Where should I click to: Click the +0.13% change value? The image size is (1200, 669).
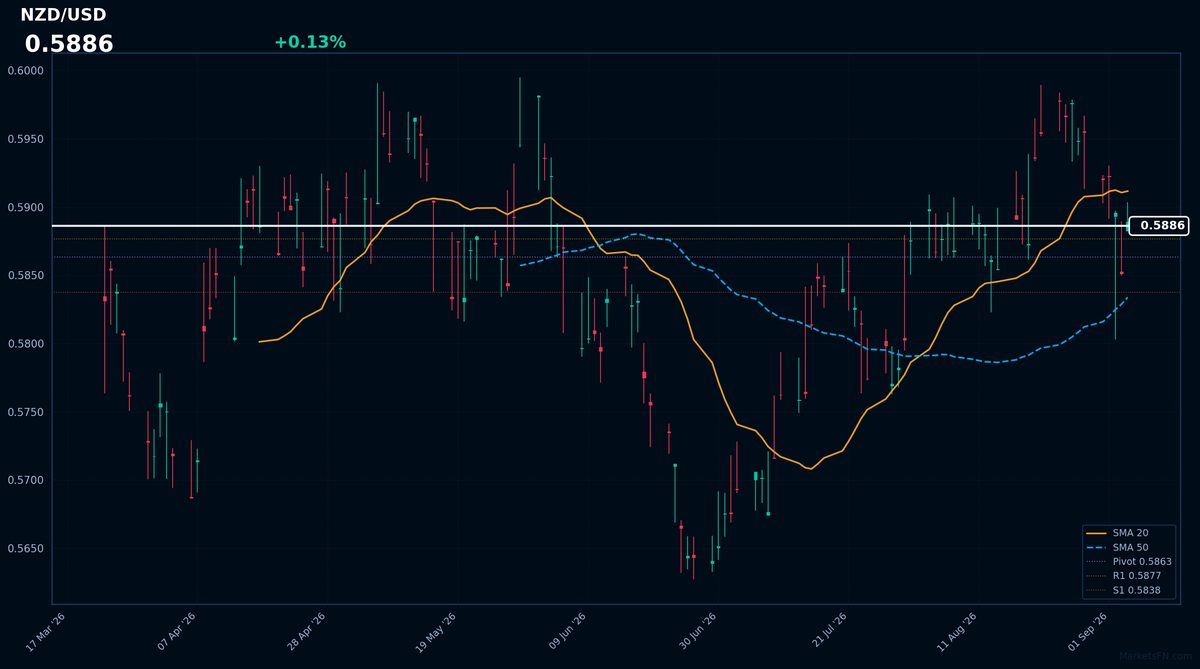pyautogui.click(x=310, y=42)
